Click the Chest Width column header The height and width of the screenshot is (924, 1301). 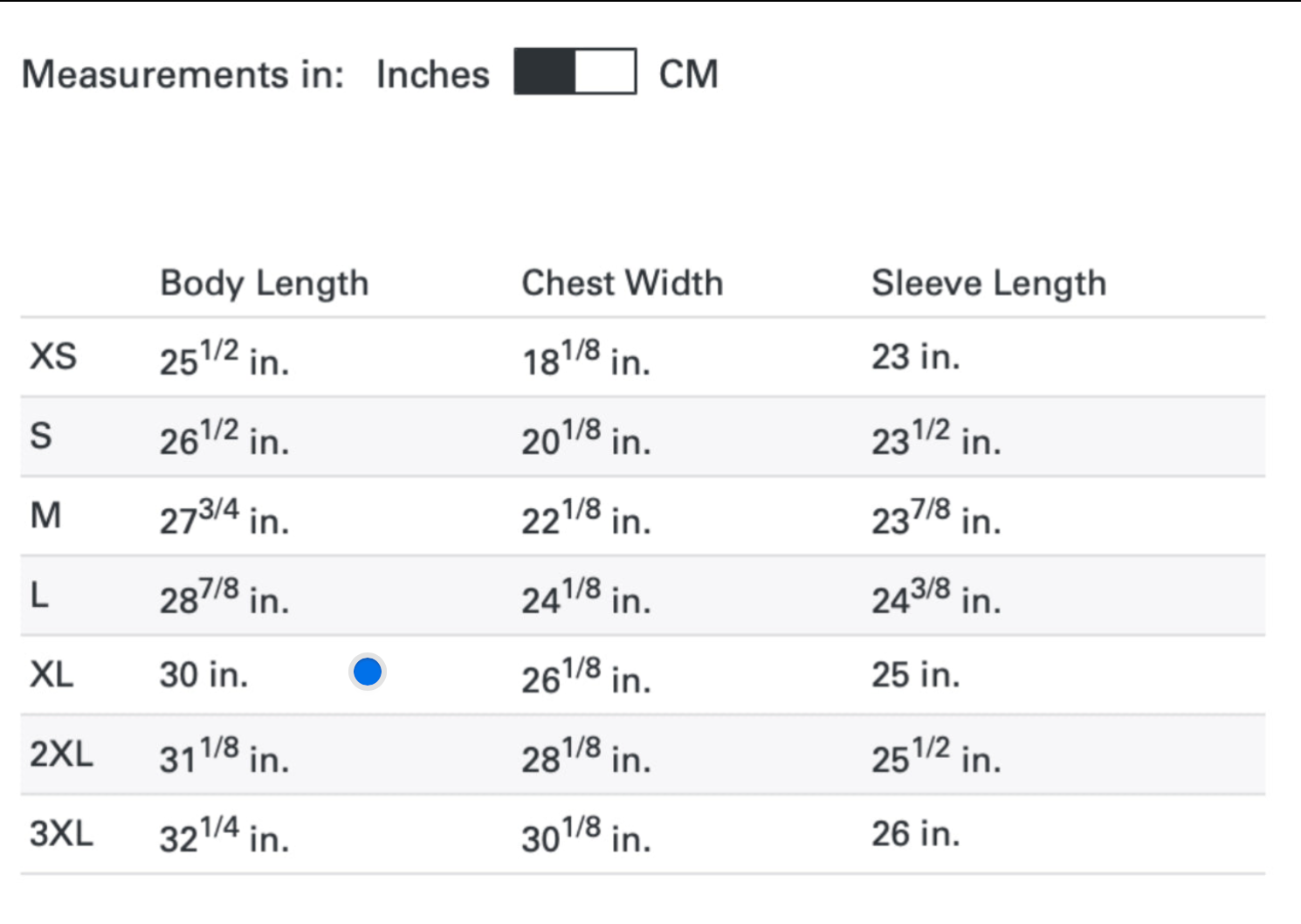point(622,284)
